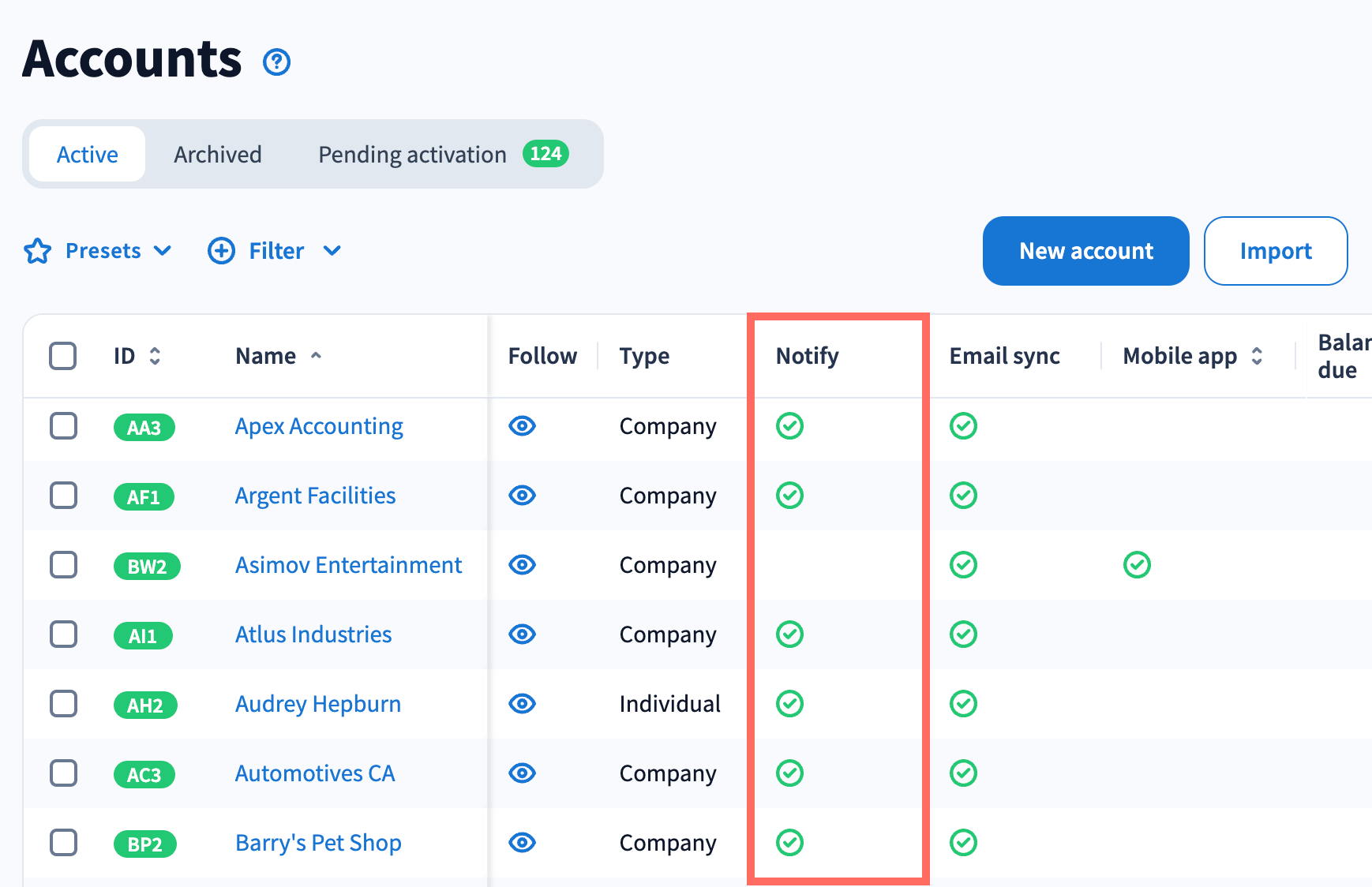Click the help question mark icon beside Accounts

276,62
